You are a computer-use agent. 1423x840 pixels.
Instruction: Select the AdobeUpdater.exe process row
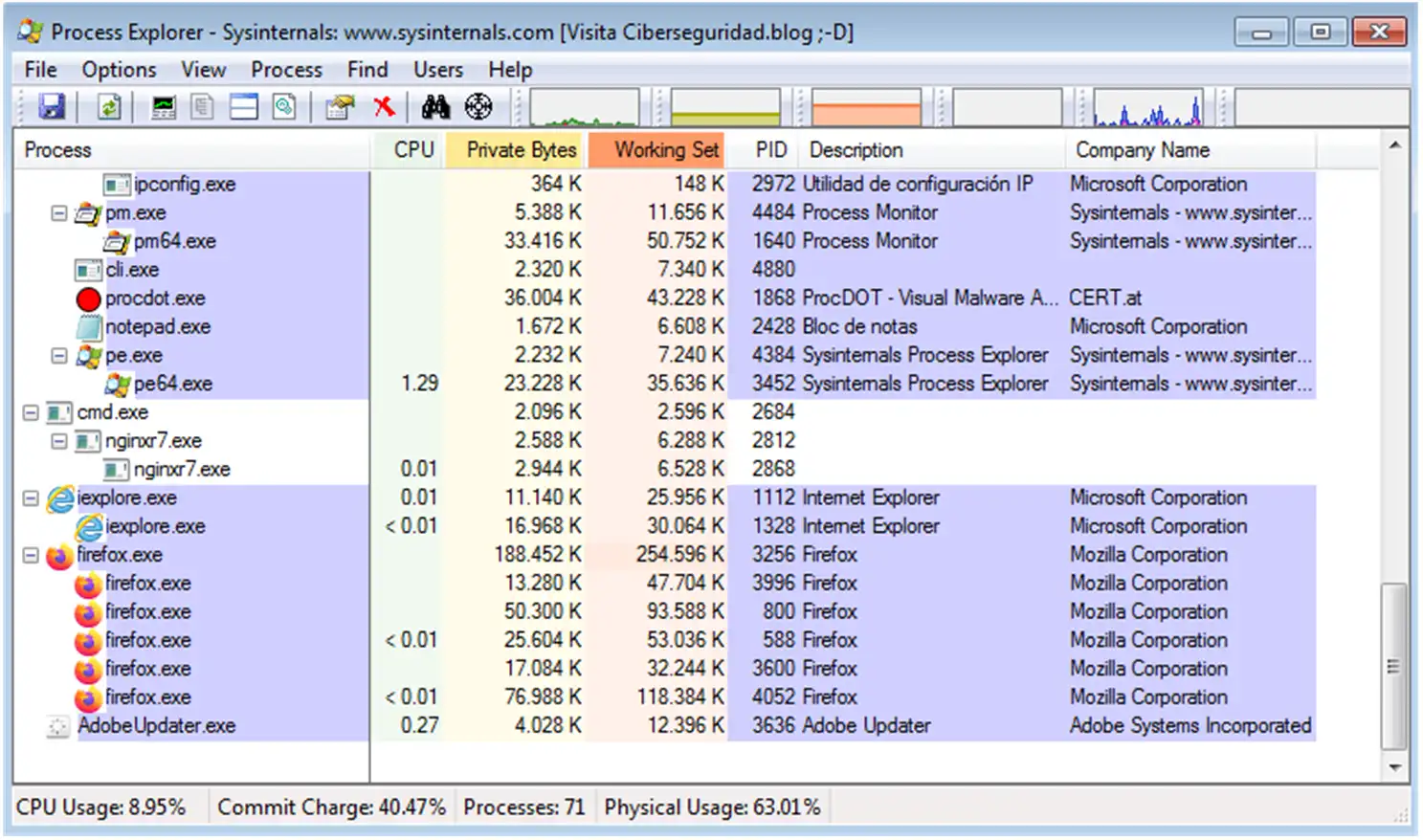tap(665, 726)
